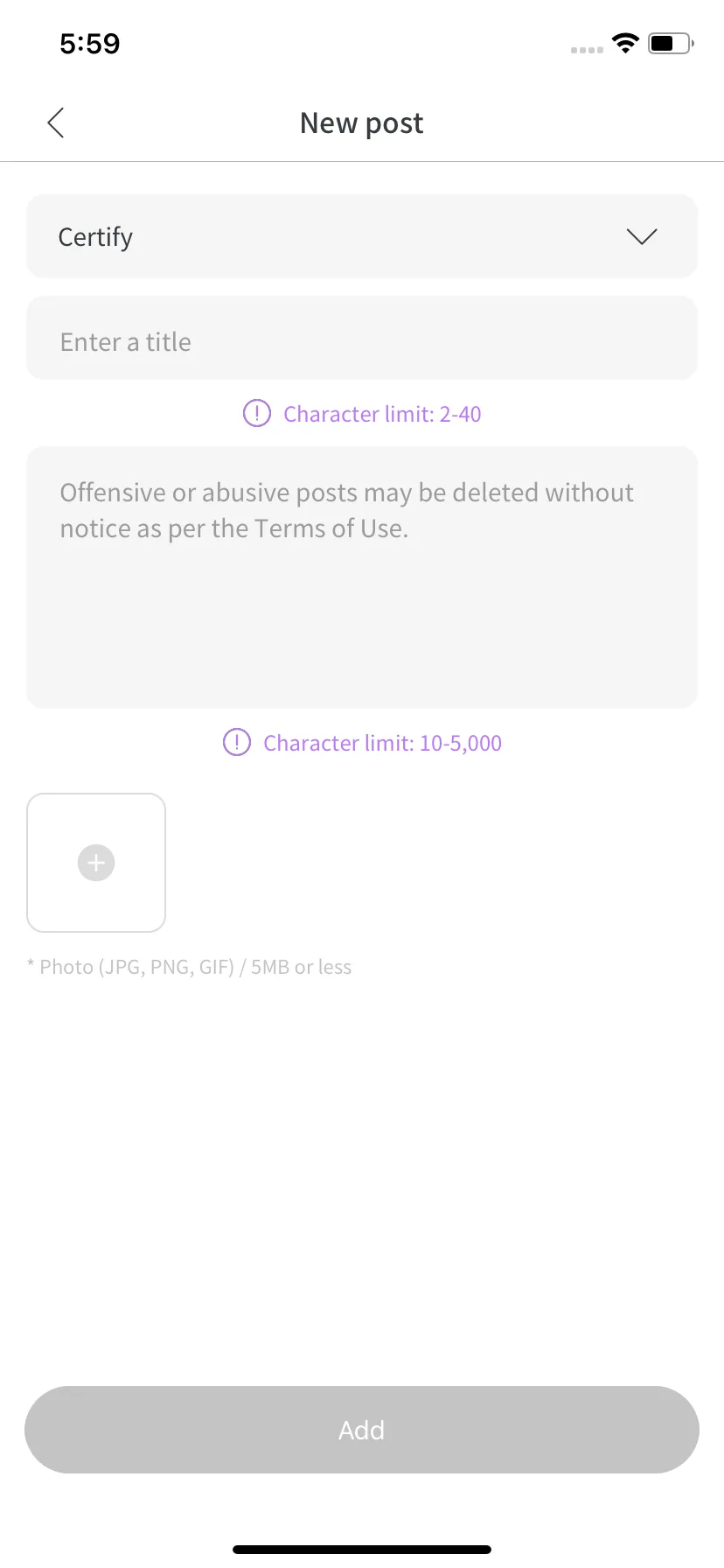724x1568 pixels.
Task: Click the info icon beside title character limit
Action: pos(256,413)
